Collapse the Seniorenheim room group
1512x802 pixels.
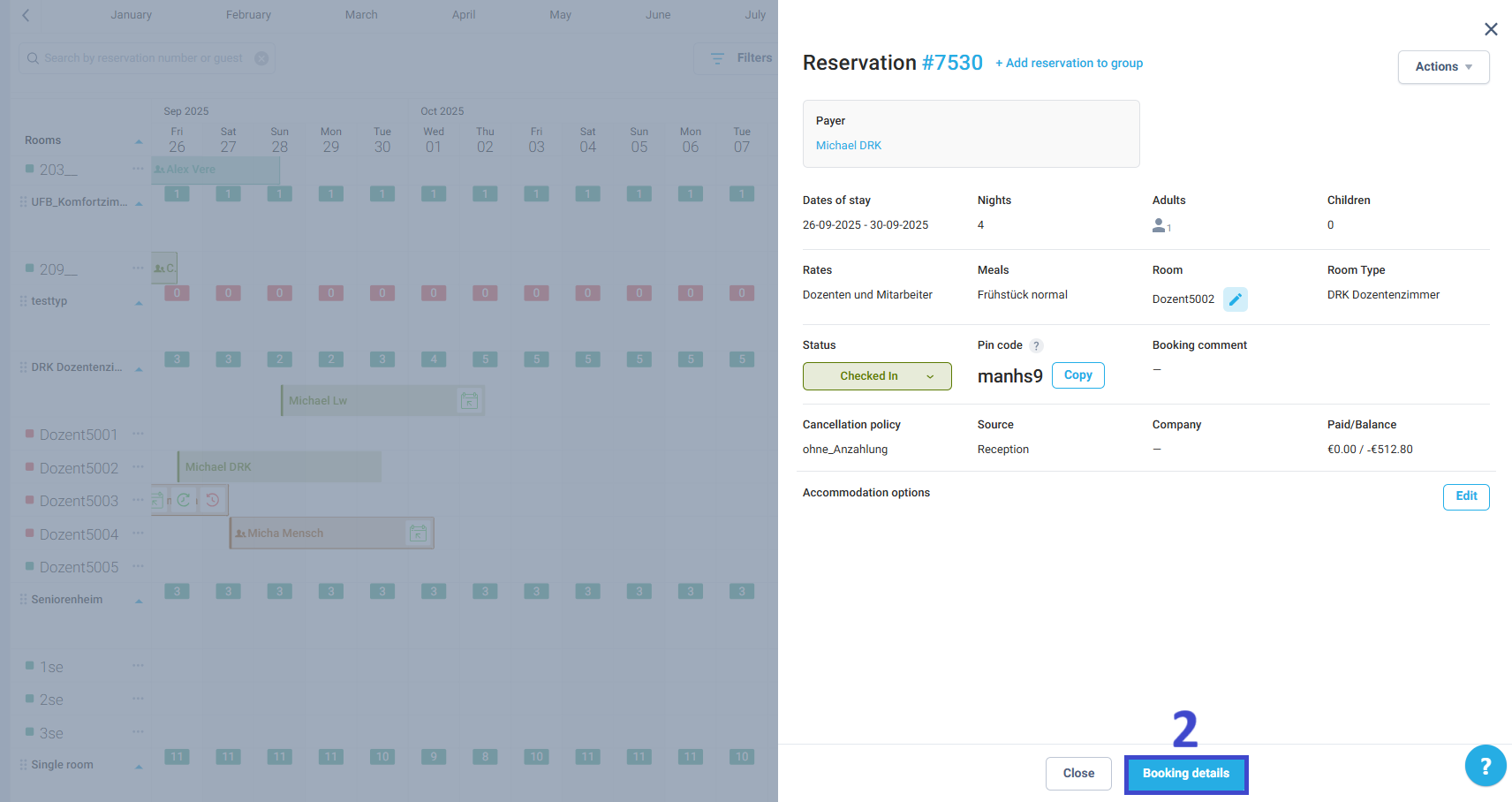pyautogui.click(x=138, y=600)
